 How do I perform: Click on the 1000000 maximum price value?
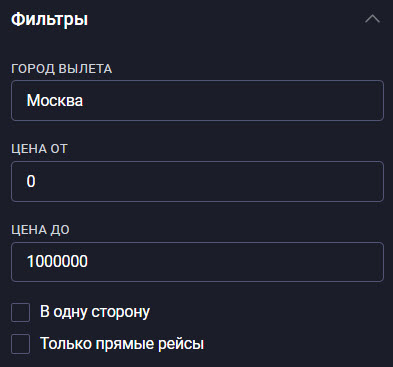pos(57,261)
